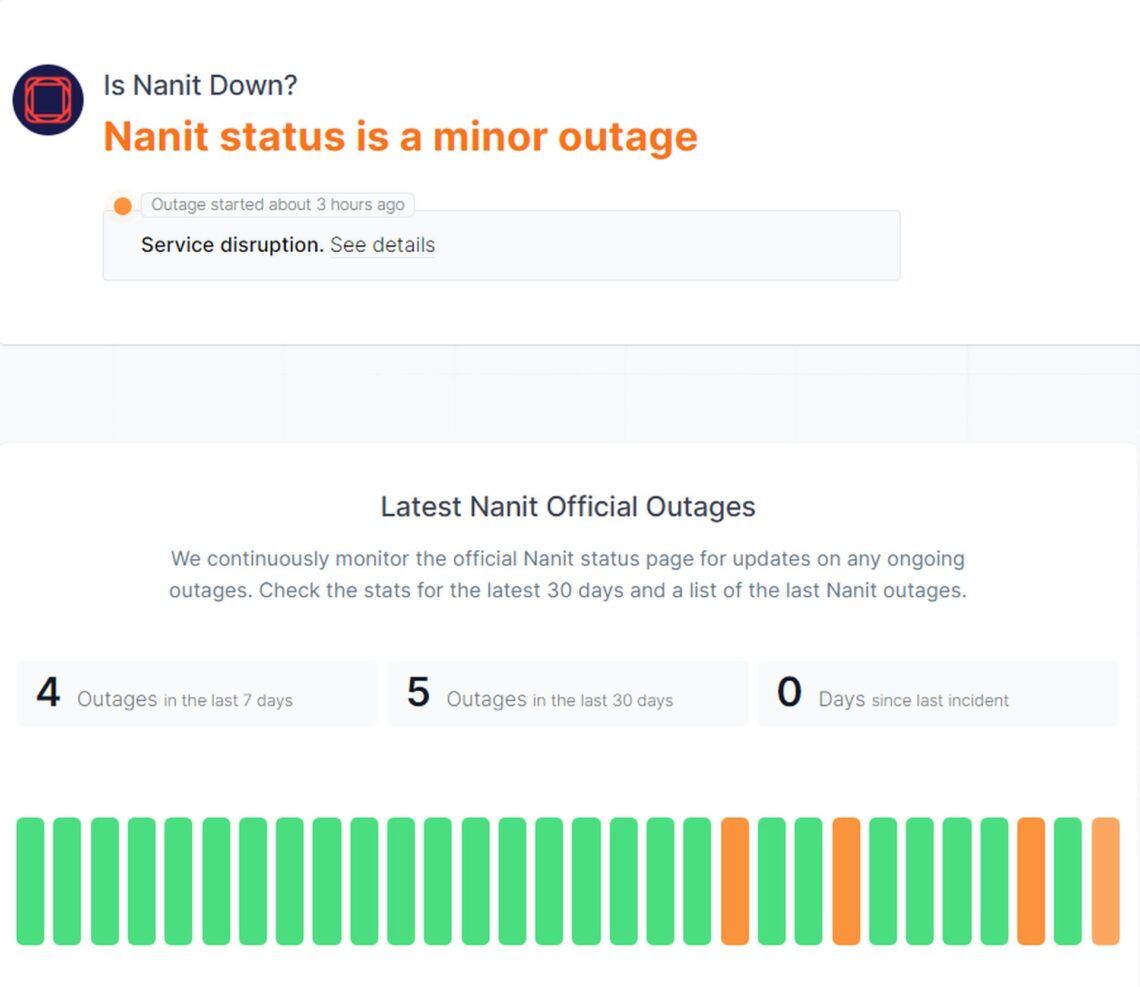Click the Service disruption notification card
The height and width of the screenshot is (987, 1140).
(x=501, y=245)
